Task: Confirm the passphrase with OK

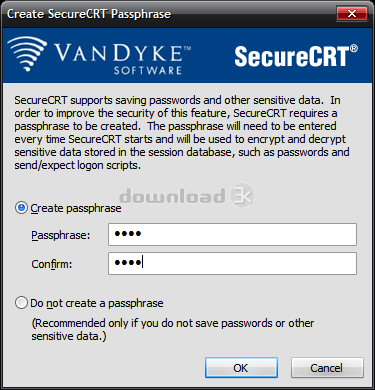Action: (x=241, y=368)
